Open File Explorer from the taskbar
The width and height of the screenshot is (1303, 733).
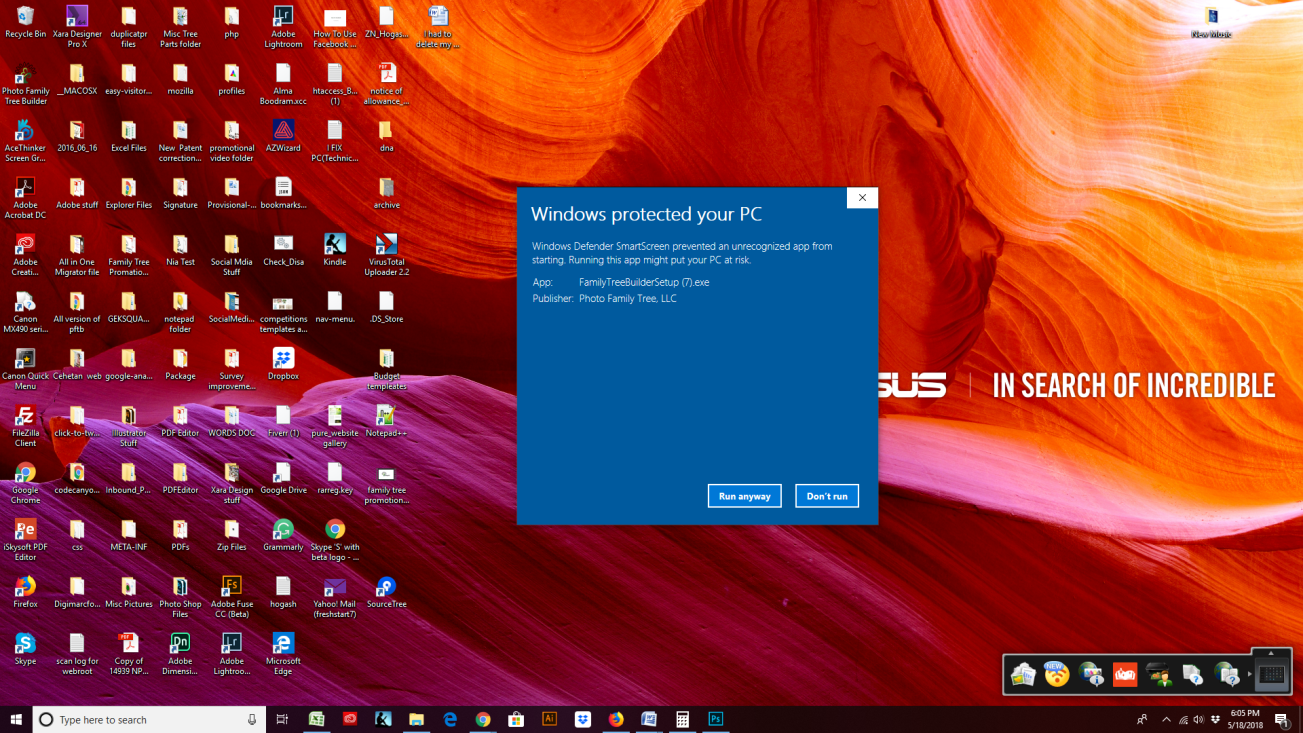tap(416, 719)
